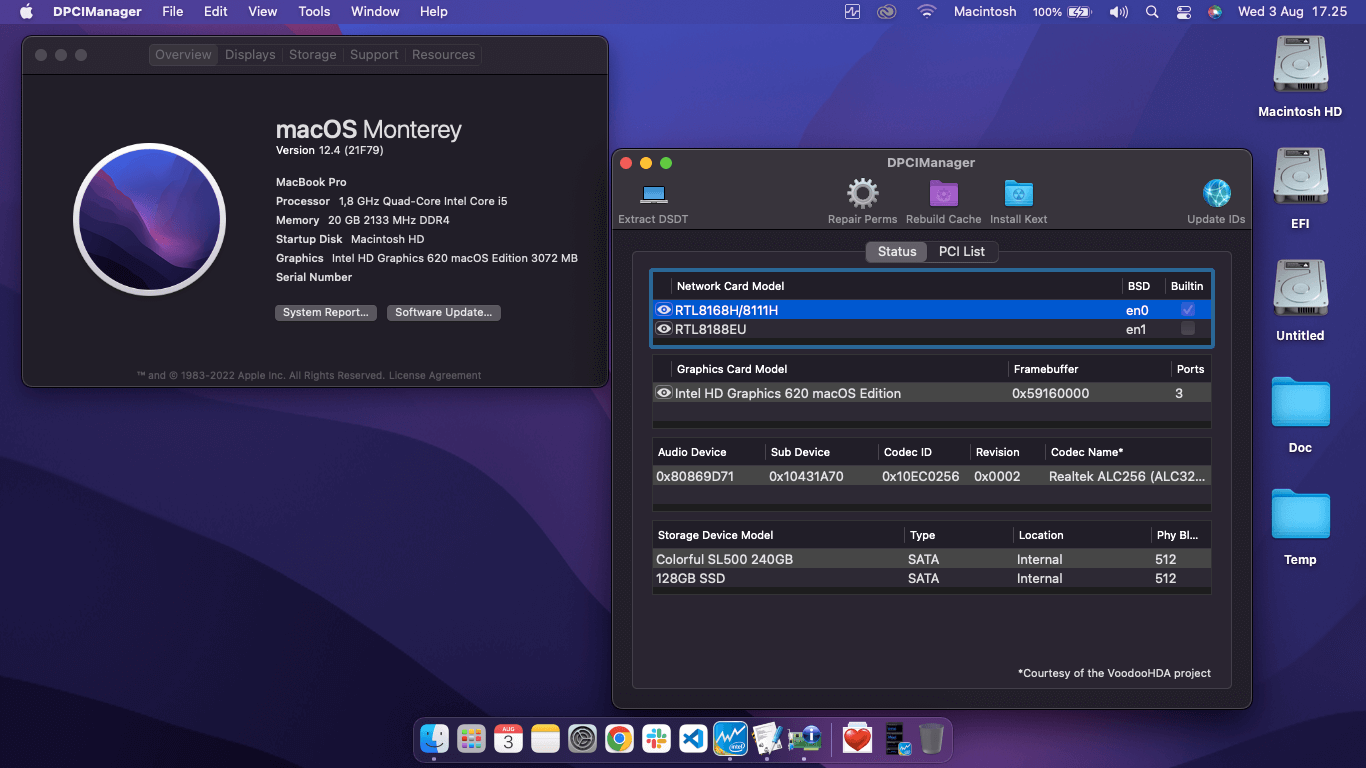Open Finder from the dock
The image size is (1366, 768).
click(434, 739)
